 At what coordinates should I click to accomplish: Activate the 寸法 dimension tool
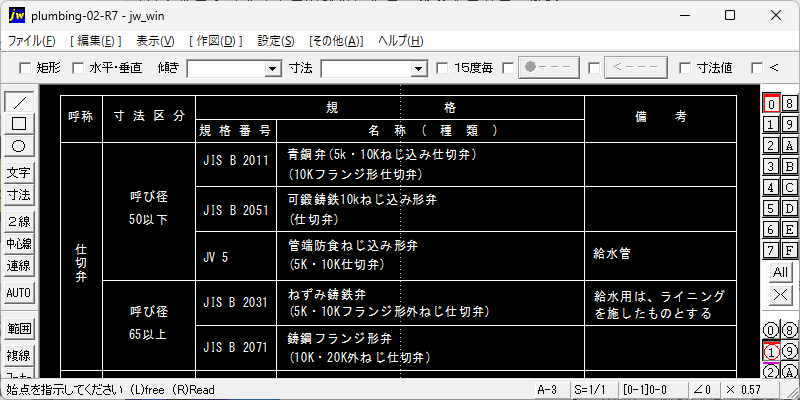tap(19, 194)
